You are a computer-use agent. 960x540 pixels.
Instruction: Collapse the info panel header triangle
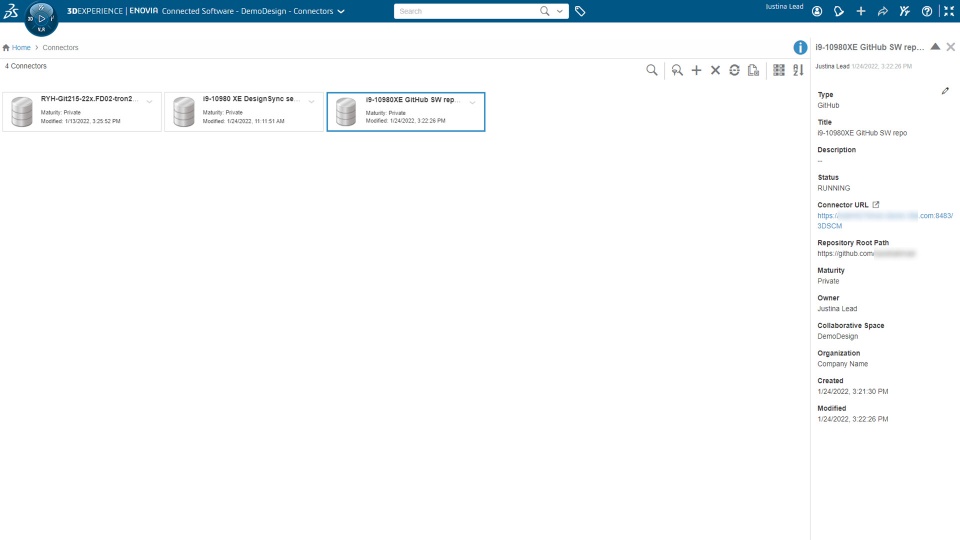(x=935, y=47)
